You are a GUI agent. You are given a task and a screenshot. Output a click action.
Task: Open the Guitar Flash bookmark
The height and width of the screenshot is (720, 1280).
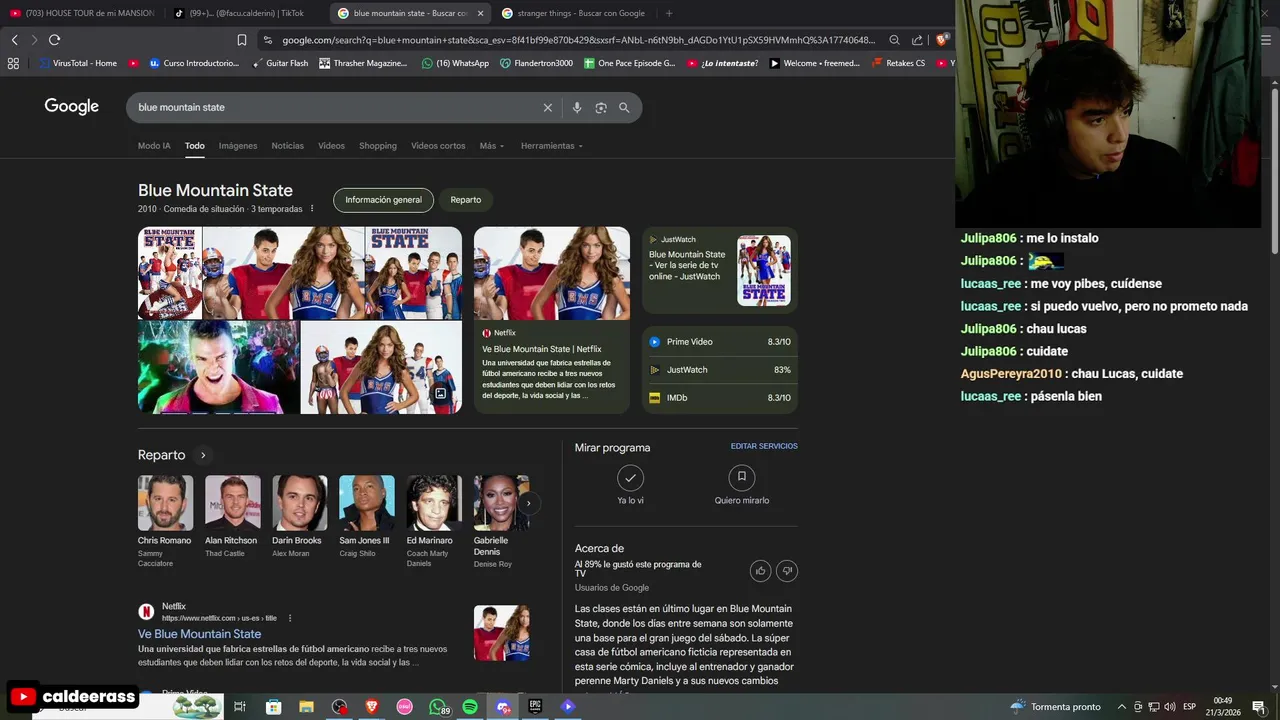click(x=280, y=63)
